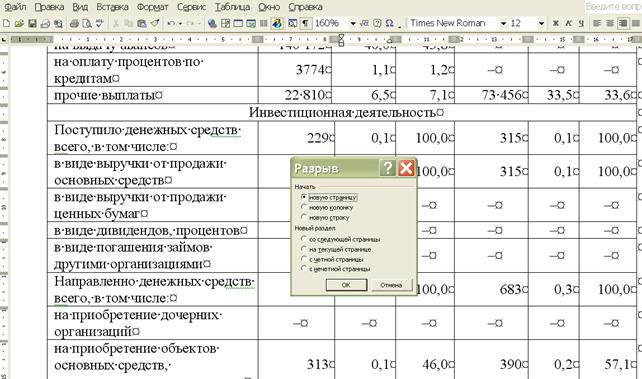642x379 pixels.
Task: Toggle non-printing characters pilcrow button
Action: (305, 24)
